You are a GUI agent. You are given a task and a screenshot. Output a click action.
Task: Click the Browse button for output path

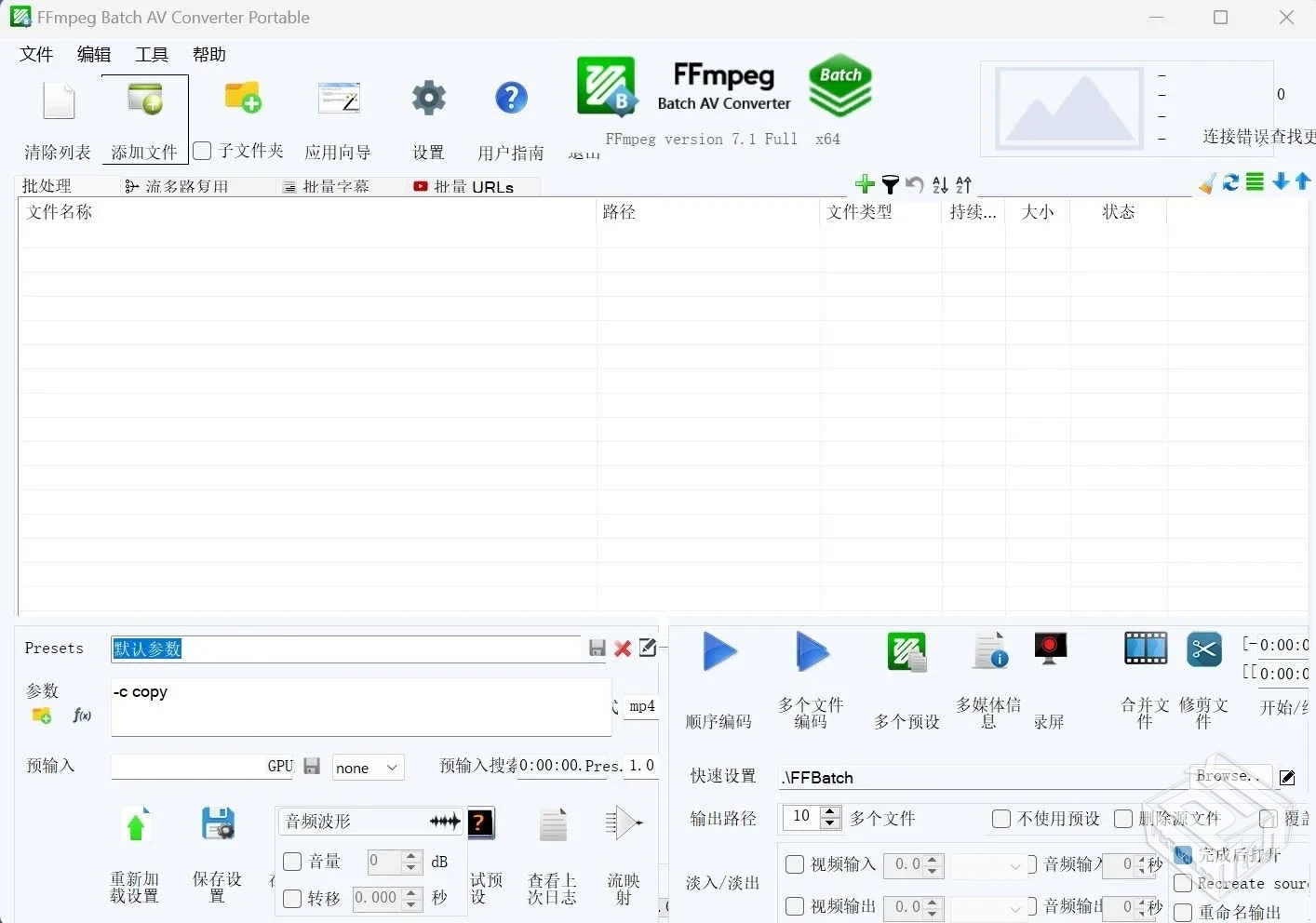coord(1229,776)
